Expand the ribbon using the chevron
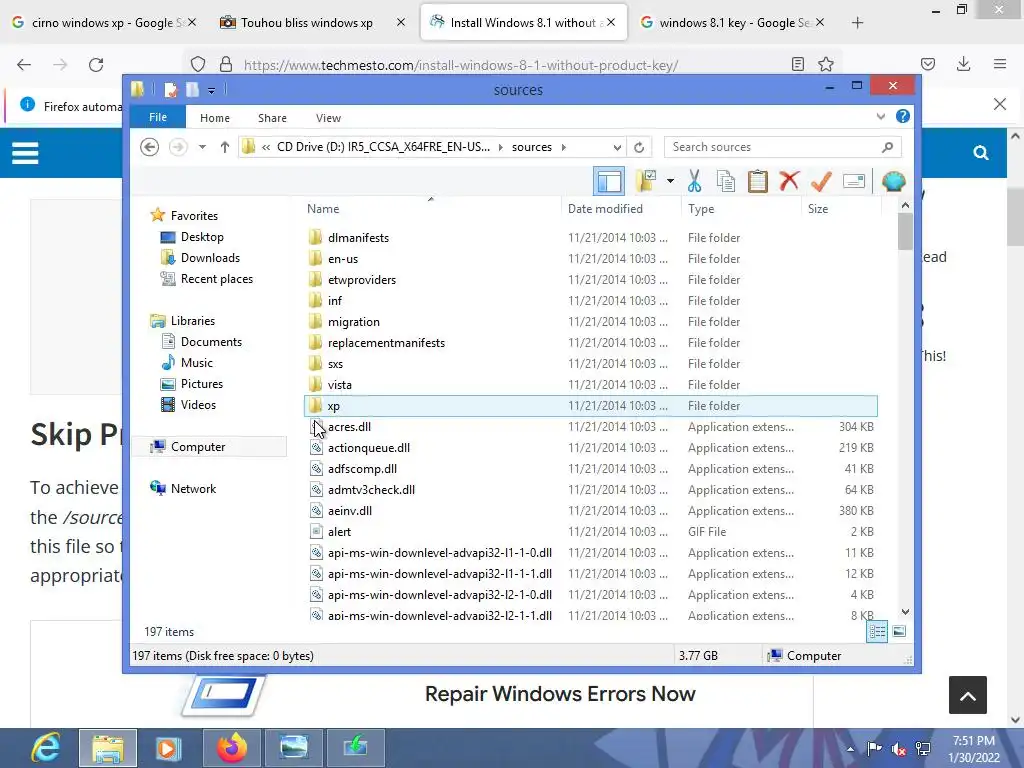Image resolution: width=1024 pixels, height=768 pixels. [x=880, y=117]
